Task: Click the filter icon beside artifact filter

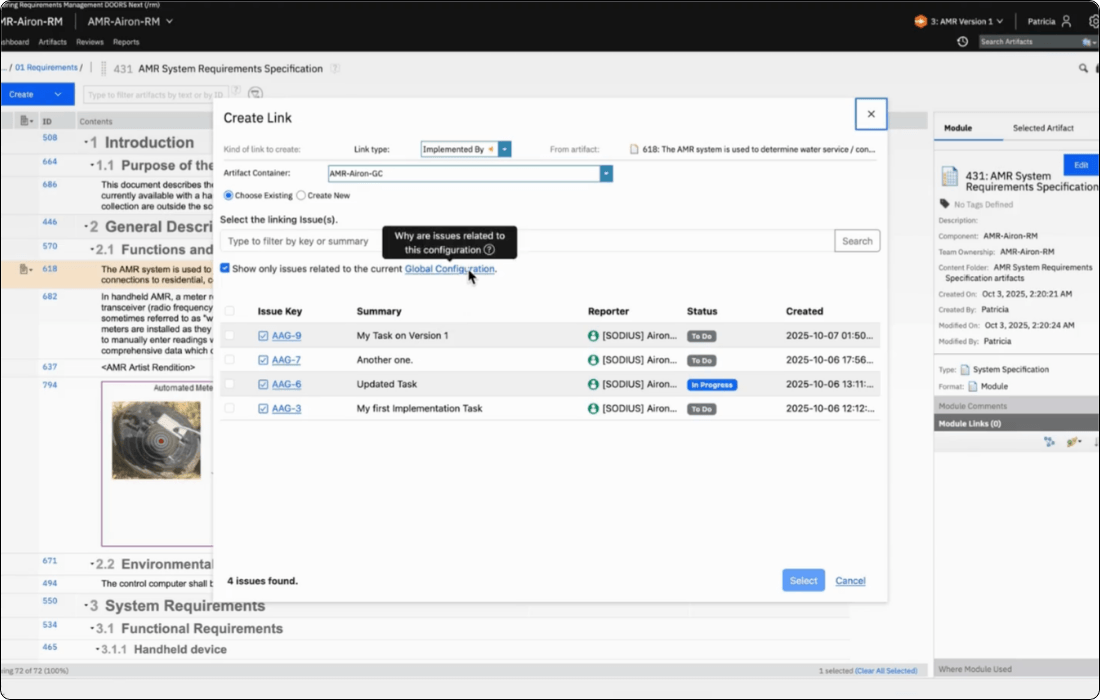Action: (255, 93)
